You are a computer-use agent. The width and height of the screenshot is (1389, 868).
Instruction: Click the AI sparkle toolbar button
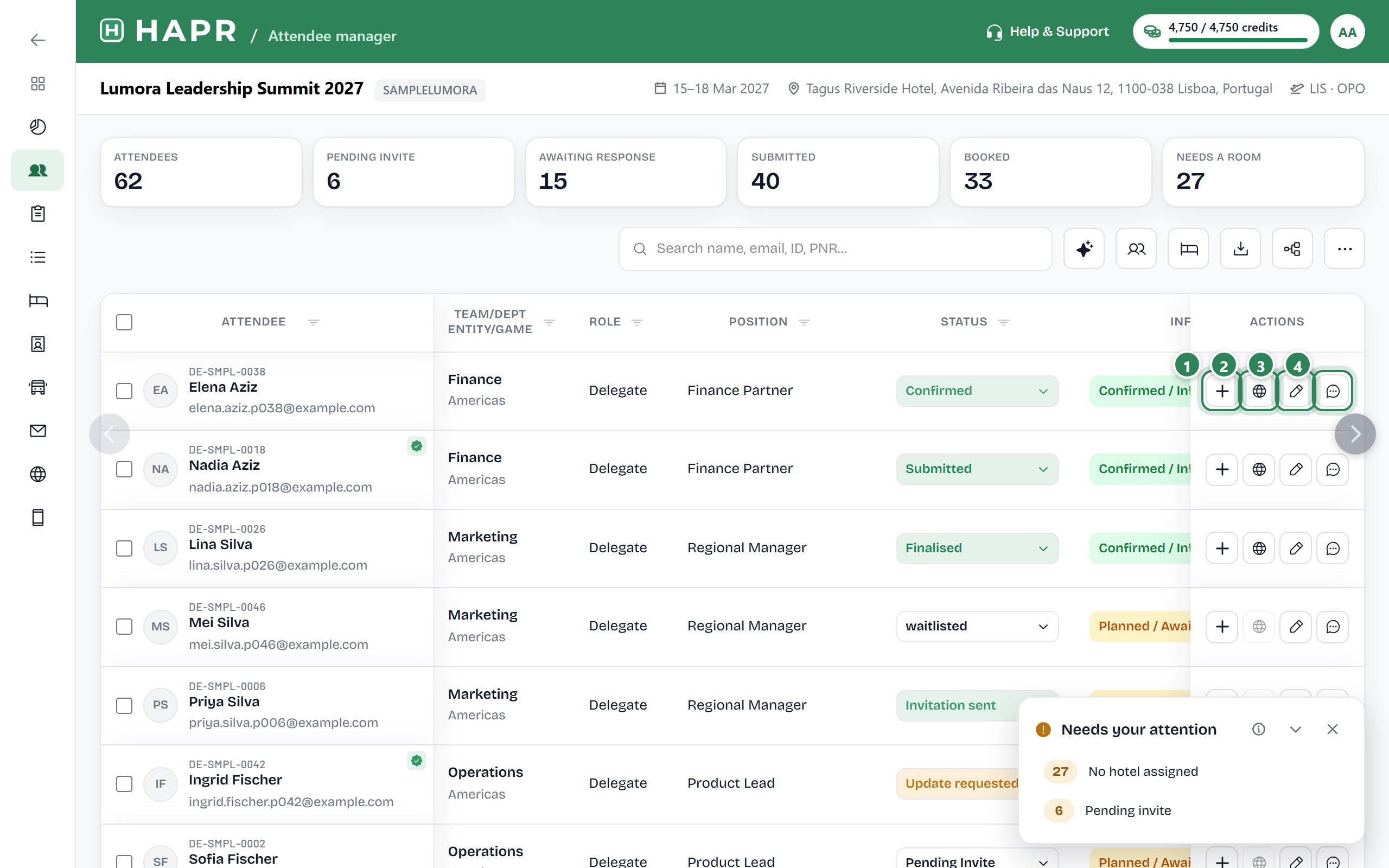1084,248
